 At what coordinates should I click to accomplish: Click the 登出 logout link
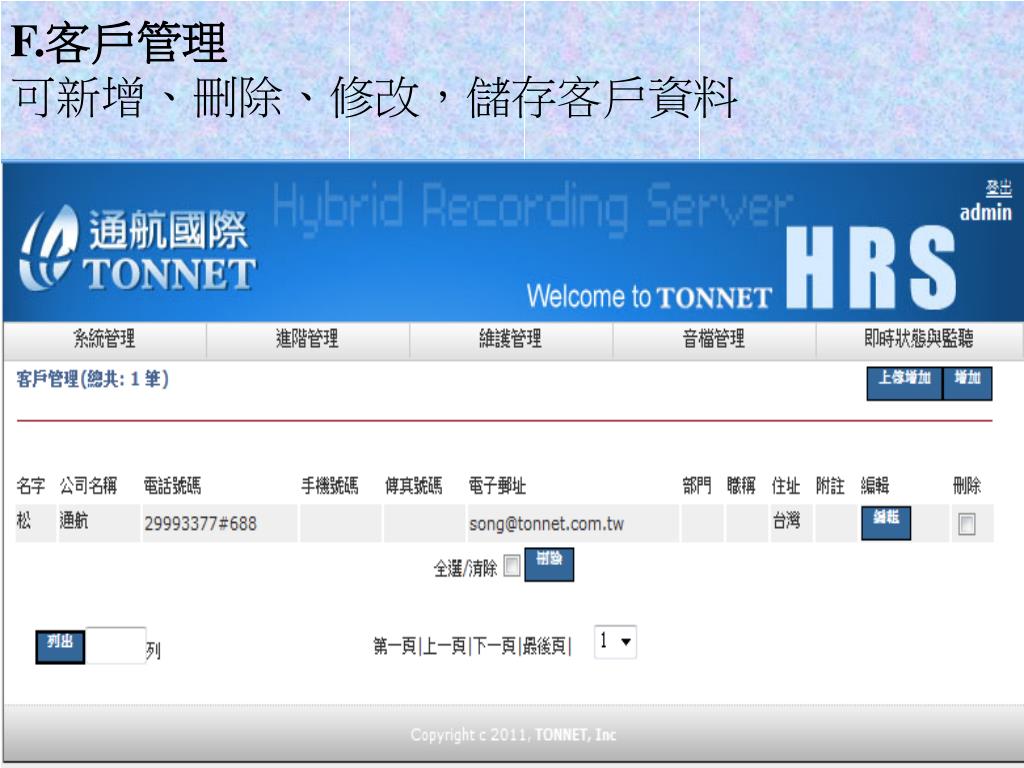[999, 189]
